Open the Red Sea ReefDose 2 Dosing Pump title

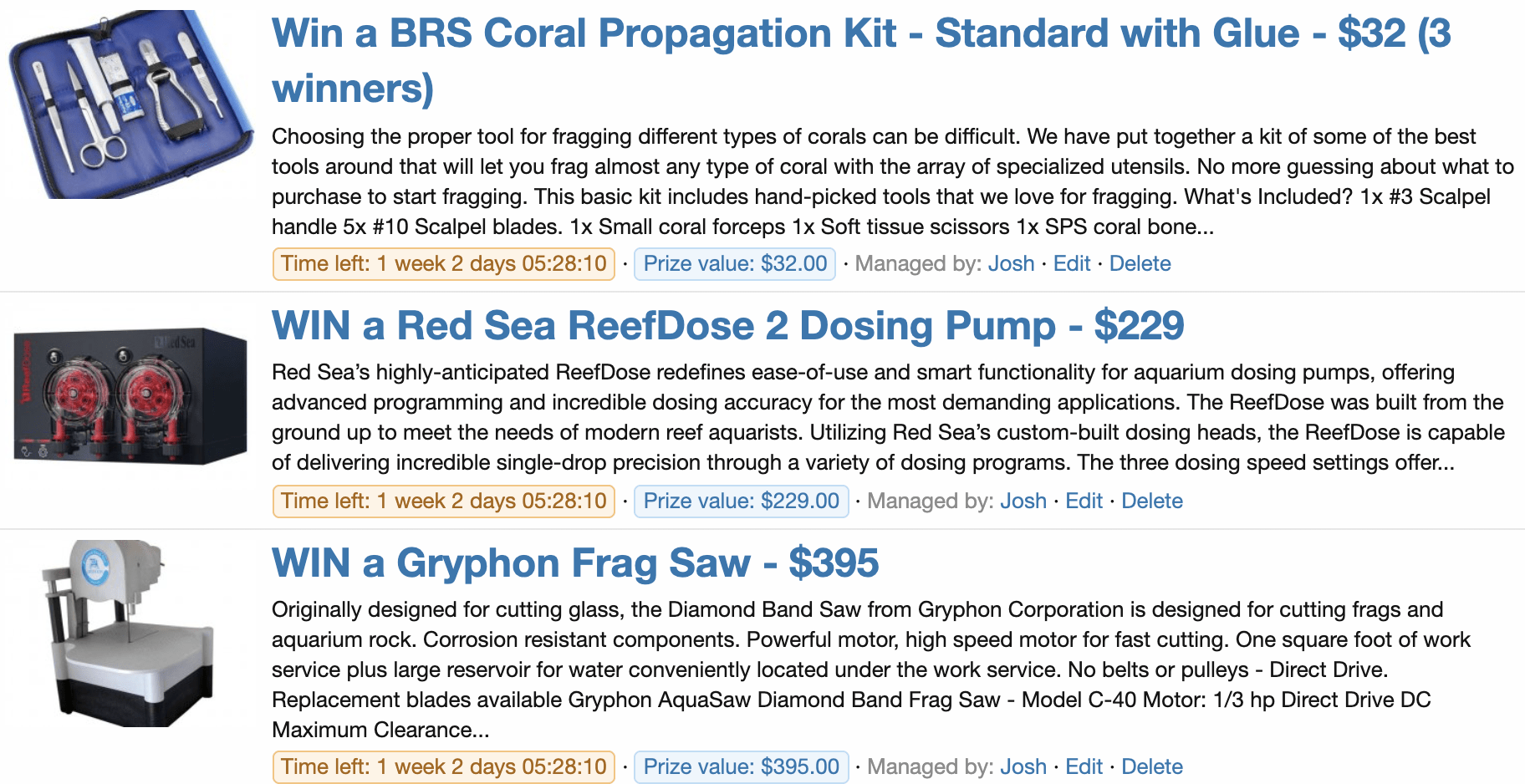[x=727, y=325]
